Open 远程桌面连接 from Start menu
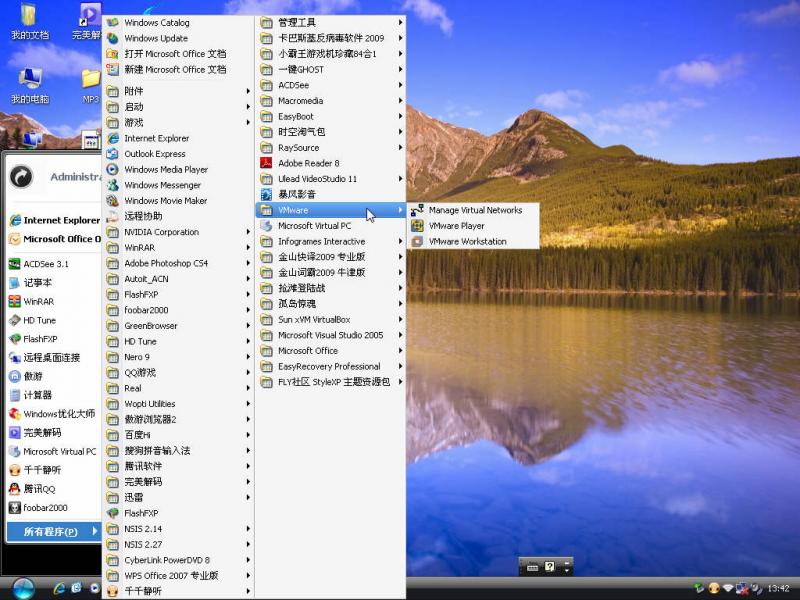This screenshot has width=800, height=600. pyautogui.click(x=55, y=358)
